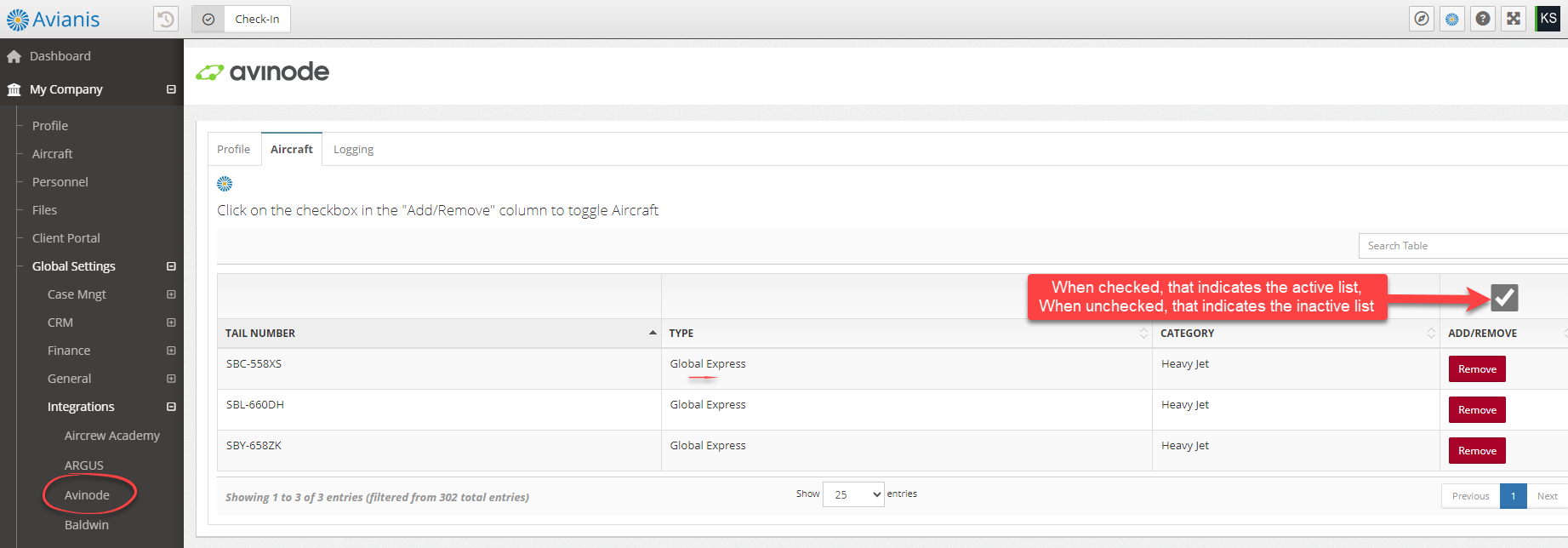
Task: Click tail number SBL-660DH
Action: coord(255,404)
